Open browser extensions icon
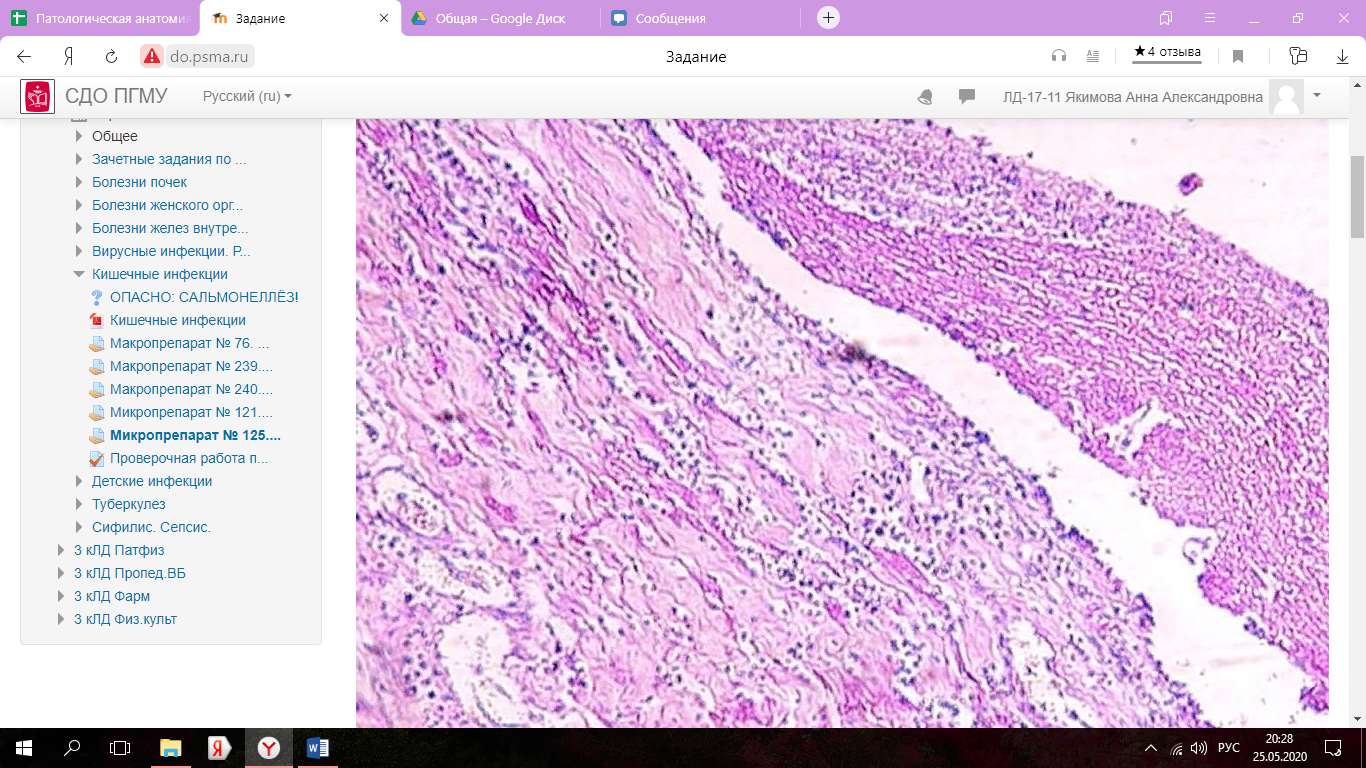Screen dimensions: 1366x768 (x=1299, y=57)
